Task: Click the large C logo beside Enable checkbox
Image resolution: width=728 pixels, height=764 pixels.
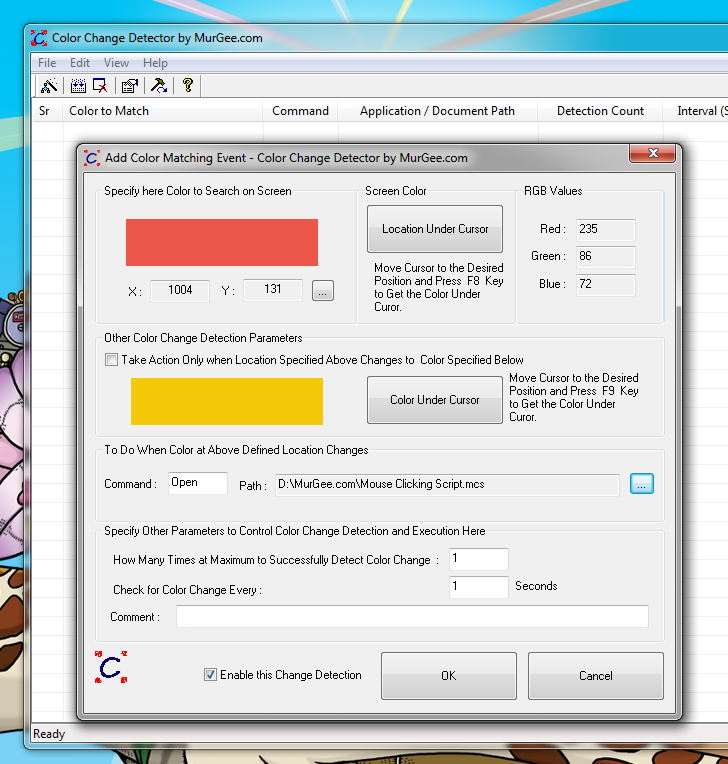Action: (x=111, y=667)
